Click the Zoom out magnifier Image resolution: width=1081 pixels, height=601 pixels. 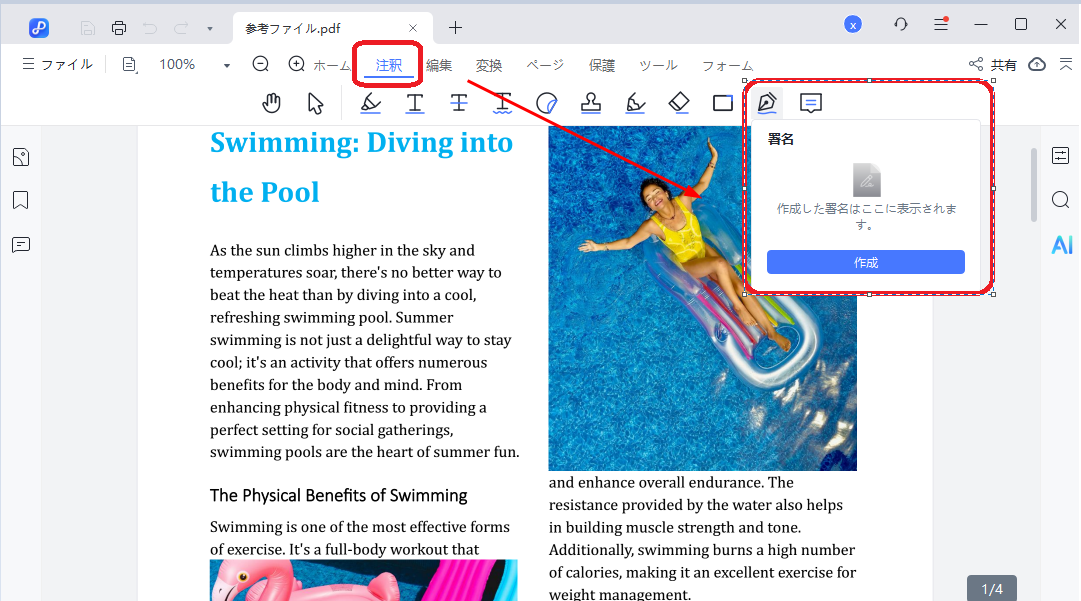click(261, 64)
